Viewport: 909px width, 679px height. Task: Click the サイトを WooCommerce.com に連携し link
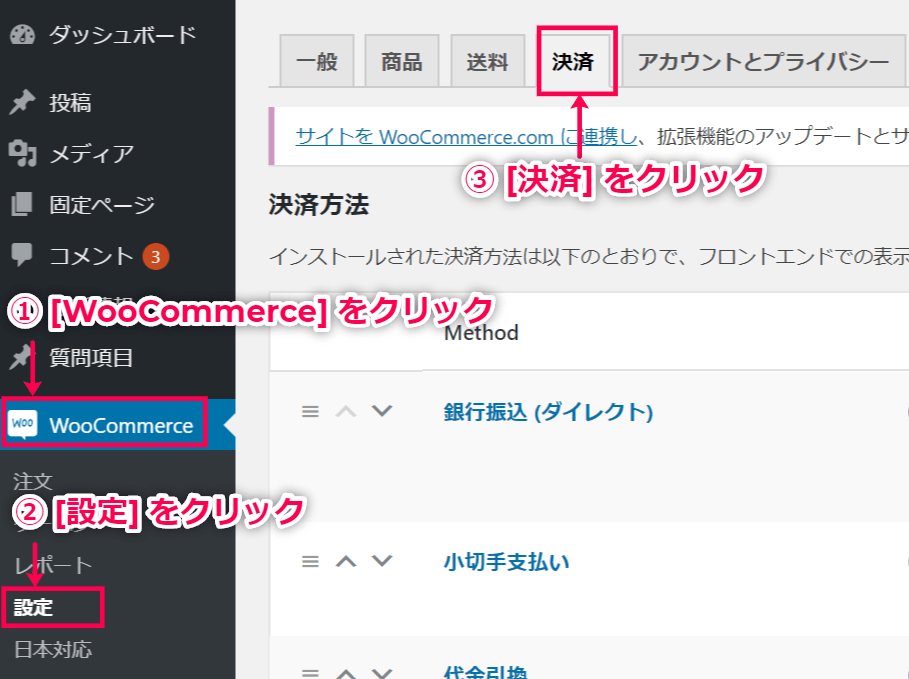(x=466, y=137)
